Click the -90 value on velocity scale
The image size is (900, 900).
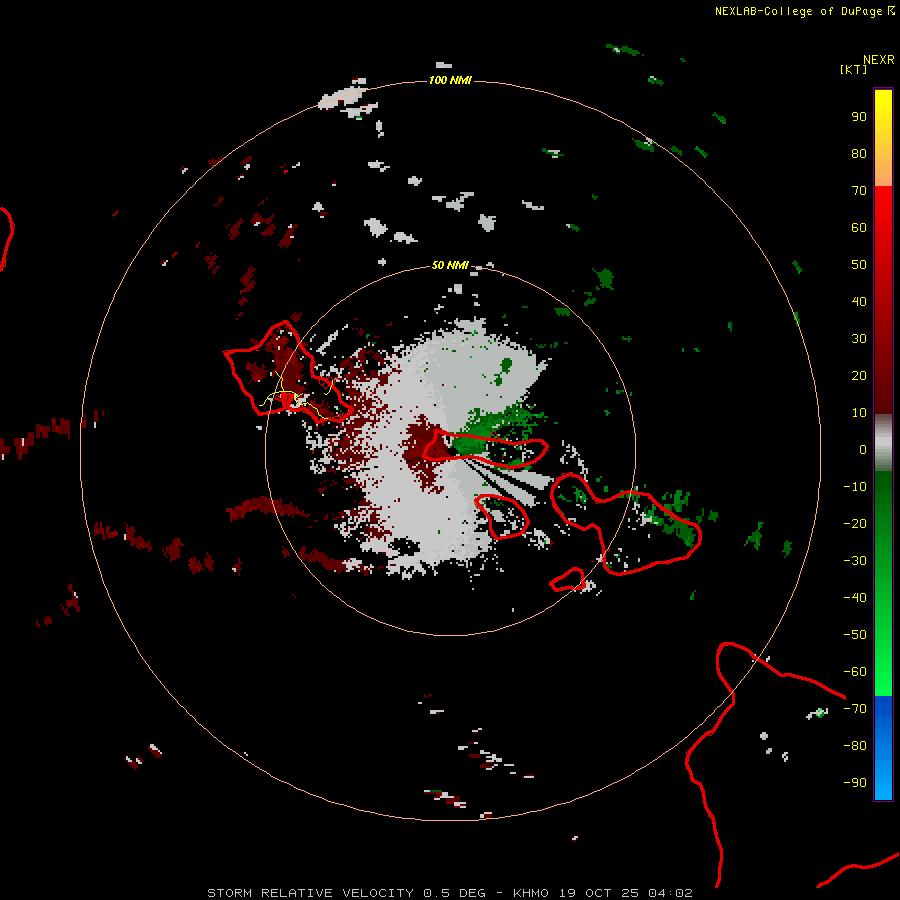tap(855, 783)
